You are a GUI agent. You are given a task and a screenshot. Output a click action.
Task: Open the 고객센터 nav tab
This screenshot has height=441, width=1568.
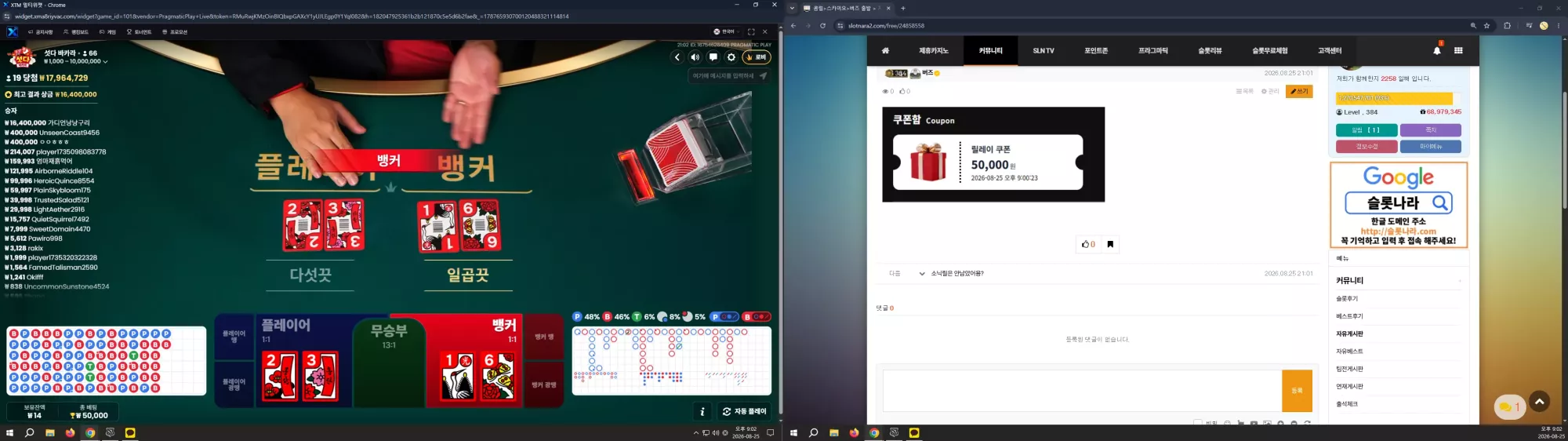coord(1330,50)
